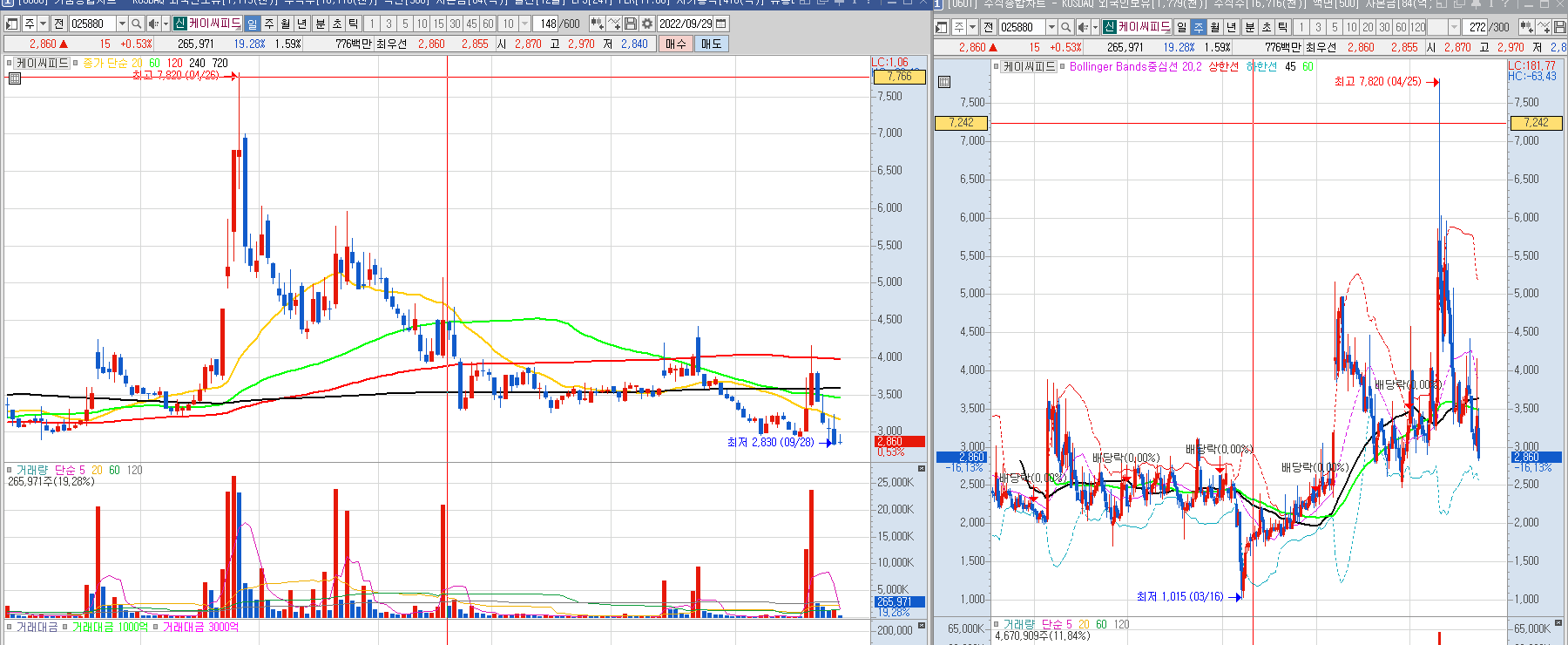1568x645 pixels.
Task: Click the right chart's panel layout icon
Action: click(941, 27)
